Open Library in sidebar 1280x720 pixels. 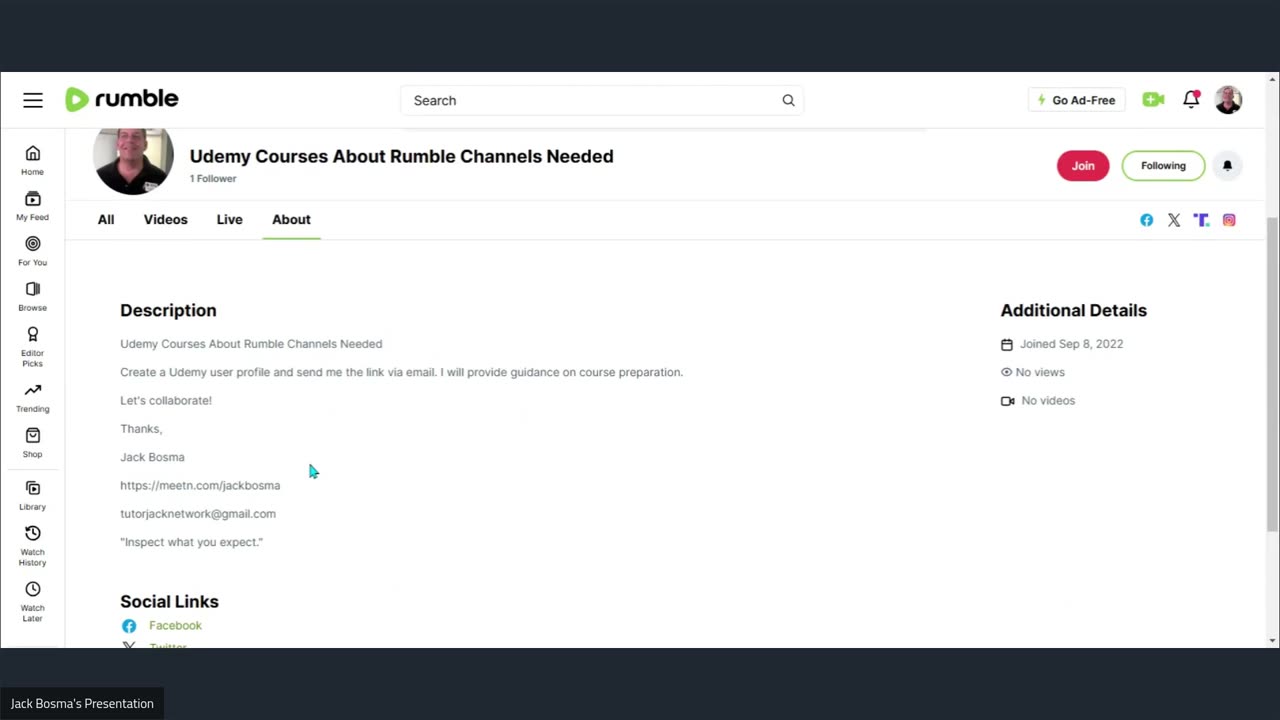tap(33, 495)
